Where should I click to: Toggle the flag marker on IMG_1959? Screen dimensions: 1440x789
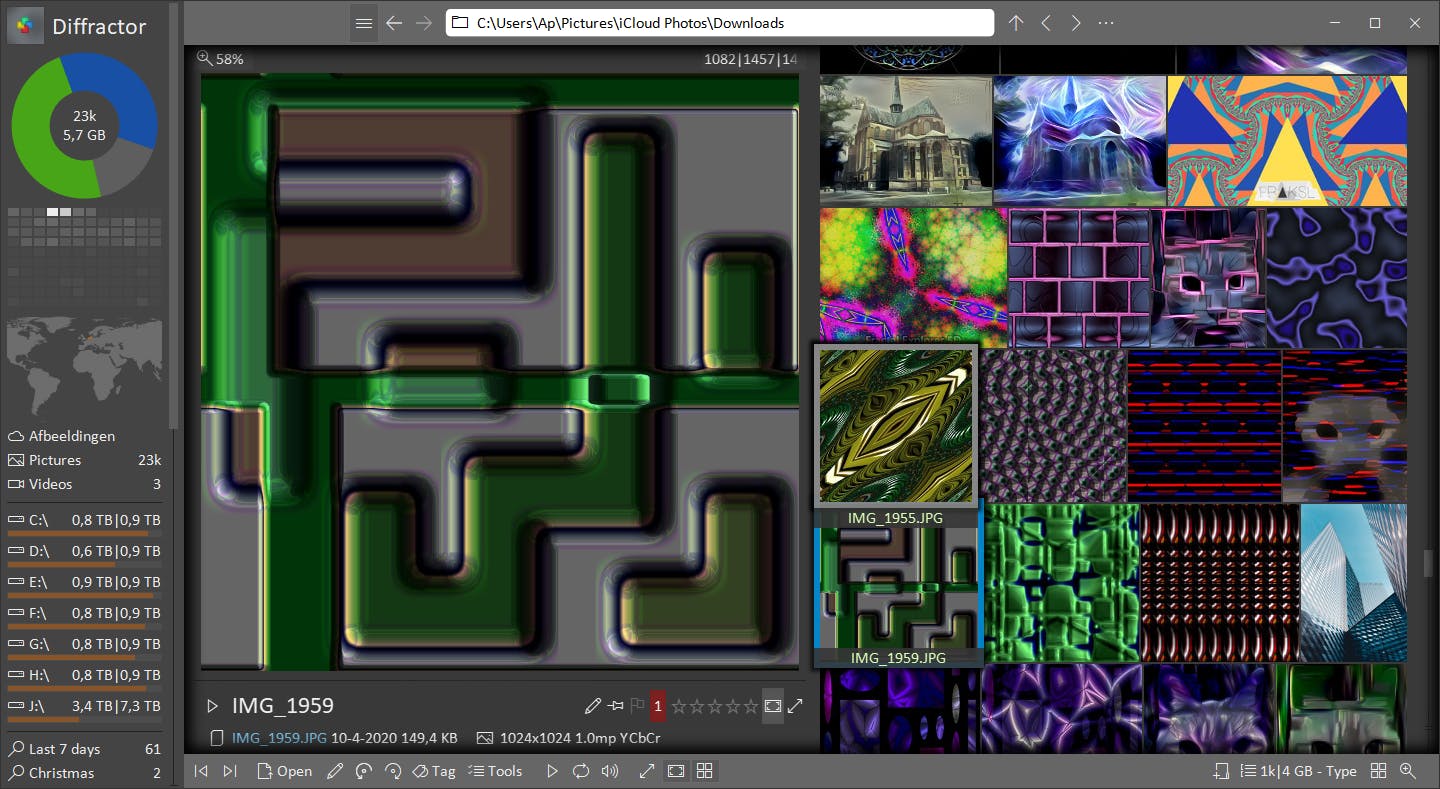pyautogui.click(x=636, y=706)
